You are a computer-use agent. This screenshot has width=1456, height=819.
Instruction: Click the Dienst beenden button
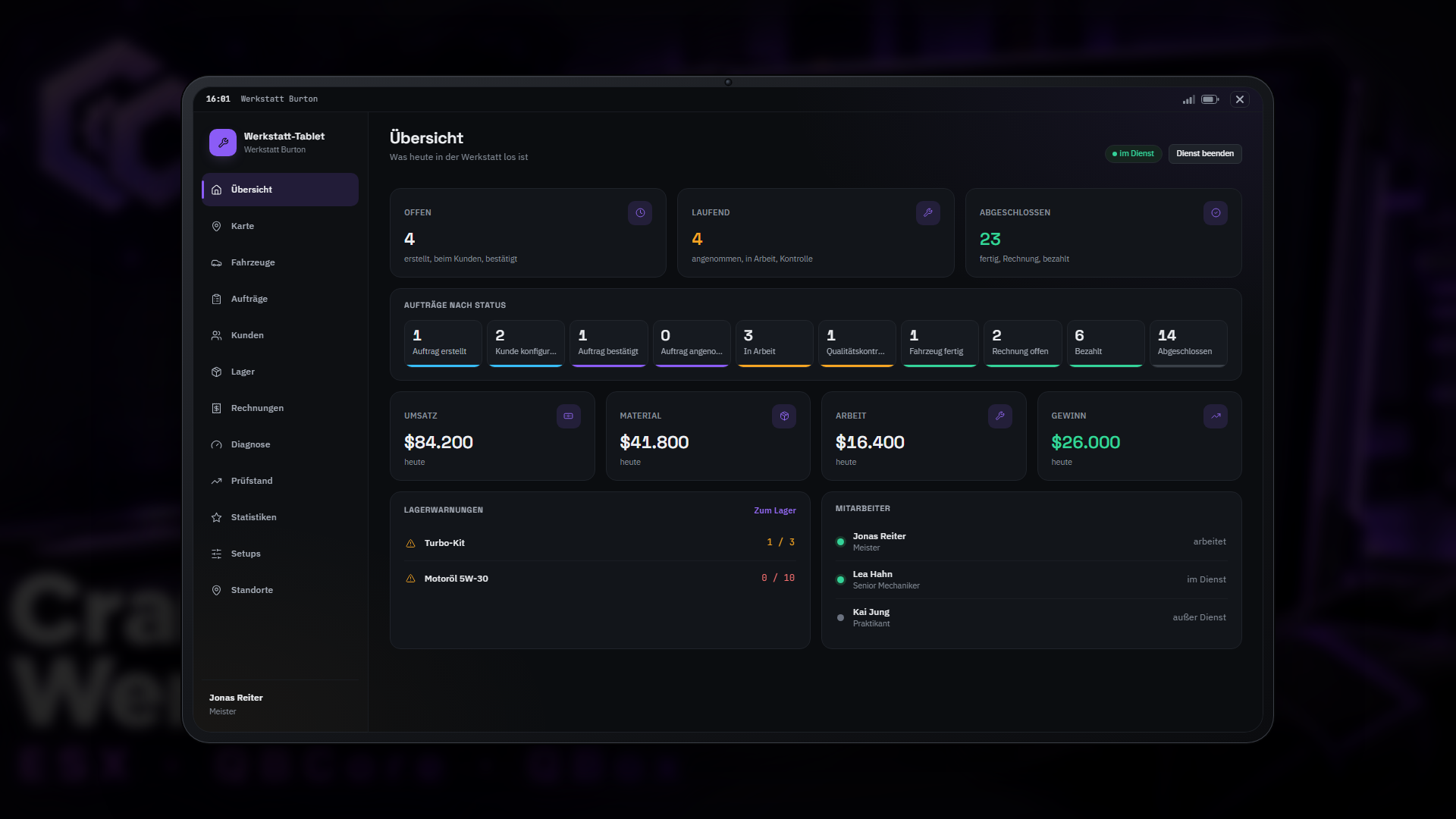click(1204, 153)
